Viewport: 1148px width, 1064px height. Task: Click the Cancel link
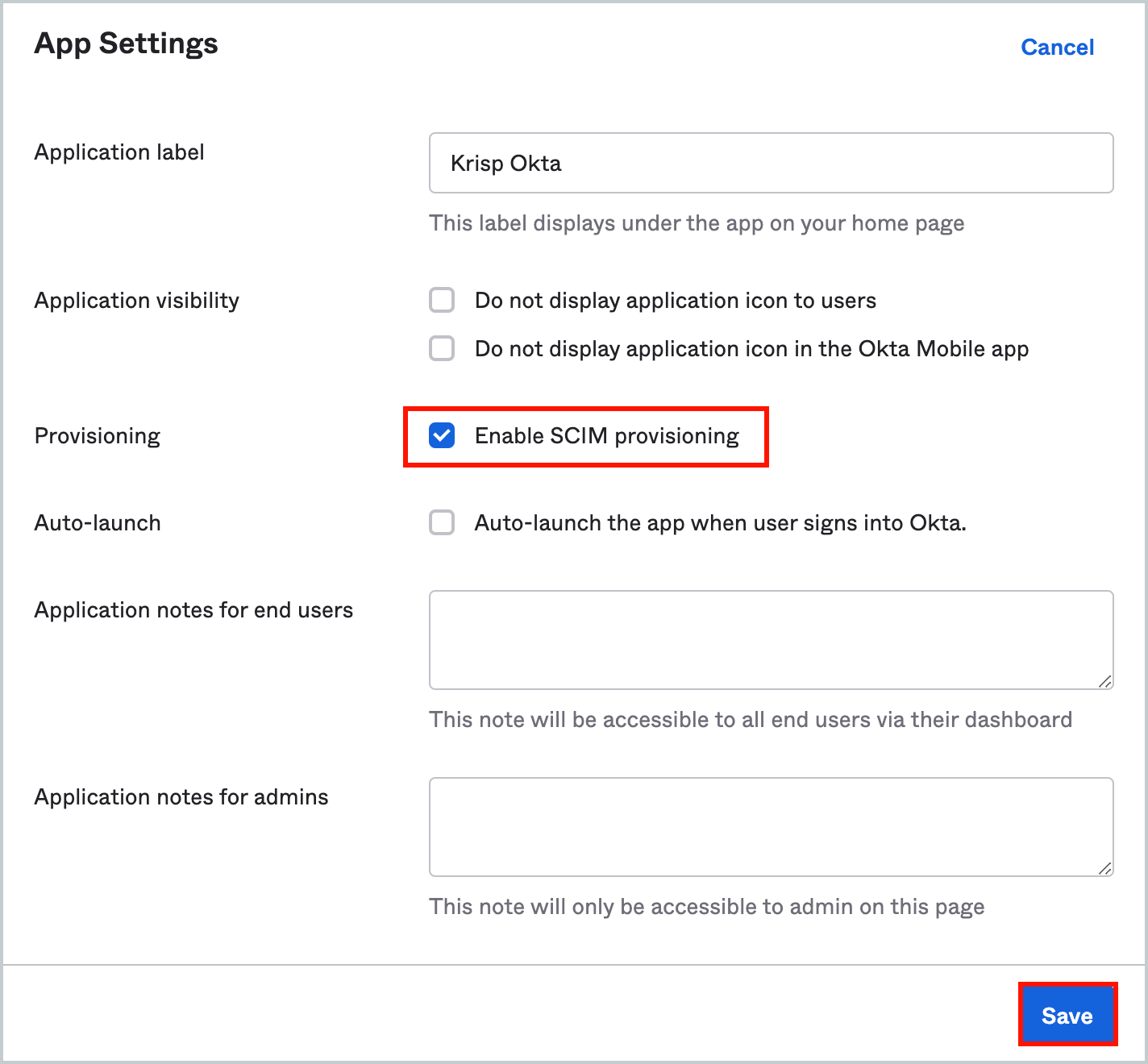click(x=1057, y=48)
